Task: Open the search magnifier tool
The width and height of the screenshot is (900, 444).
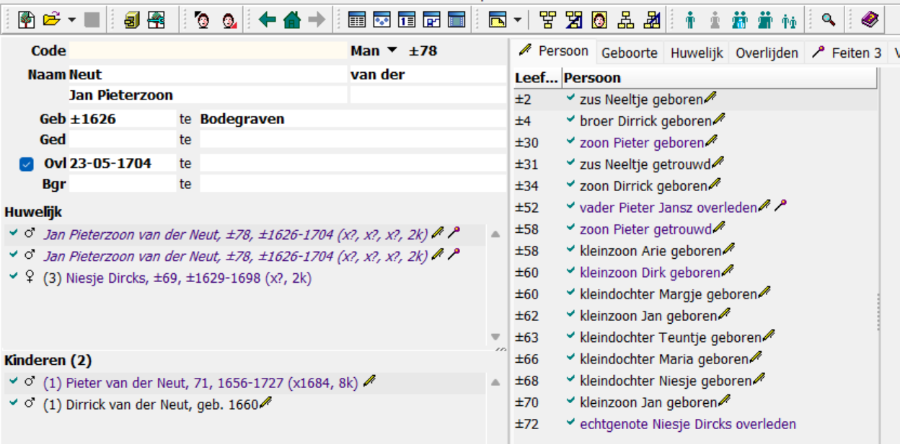Action: click(x=828, y=19)
